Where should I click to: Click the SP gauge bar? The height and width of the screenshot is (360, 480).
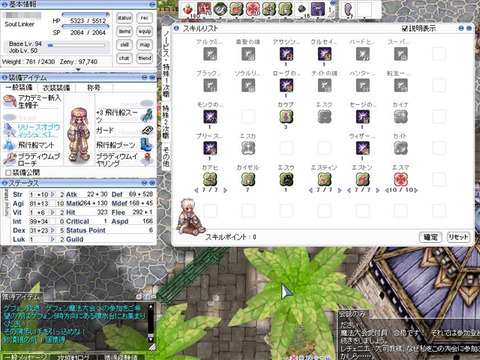86,26
